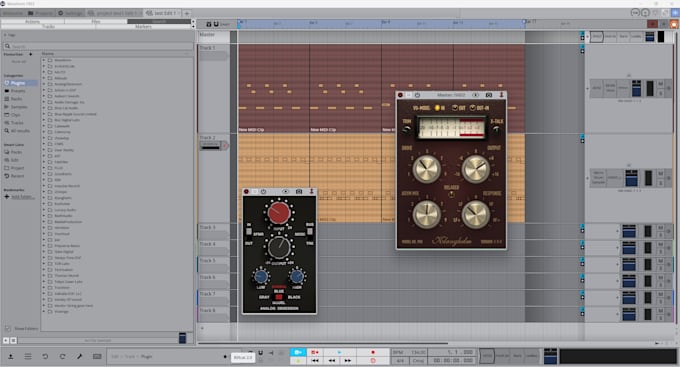Screen dimensions: 680x367
Task: Show the on-screen keyboard icon
Action: [97, 356]
